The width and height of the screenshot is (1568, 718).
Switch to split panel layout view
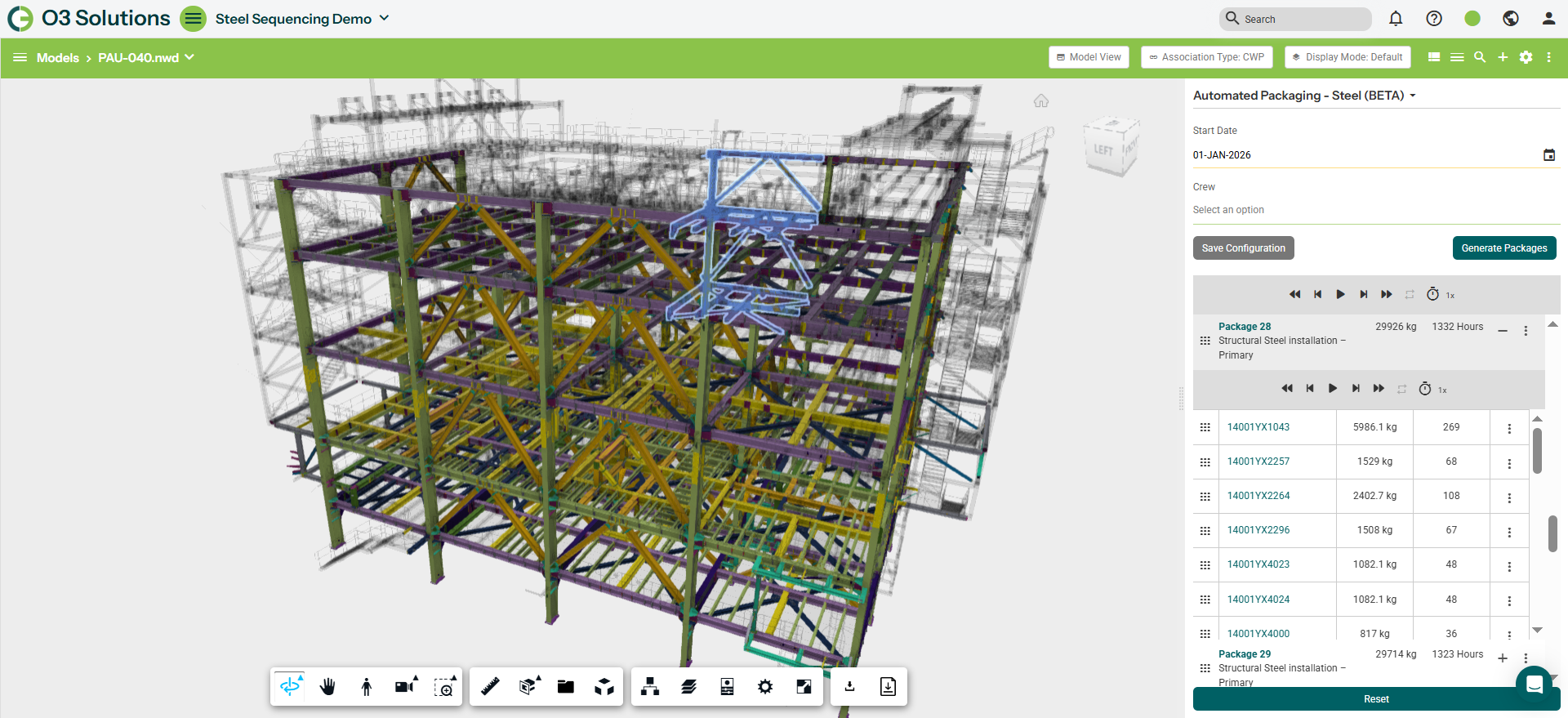click(1434, 57)
